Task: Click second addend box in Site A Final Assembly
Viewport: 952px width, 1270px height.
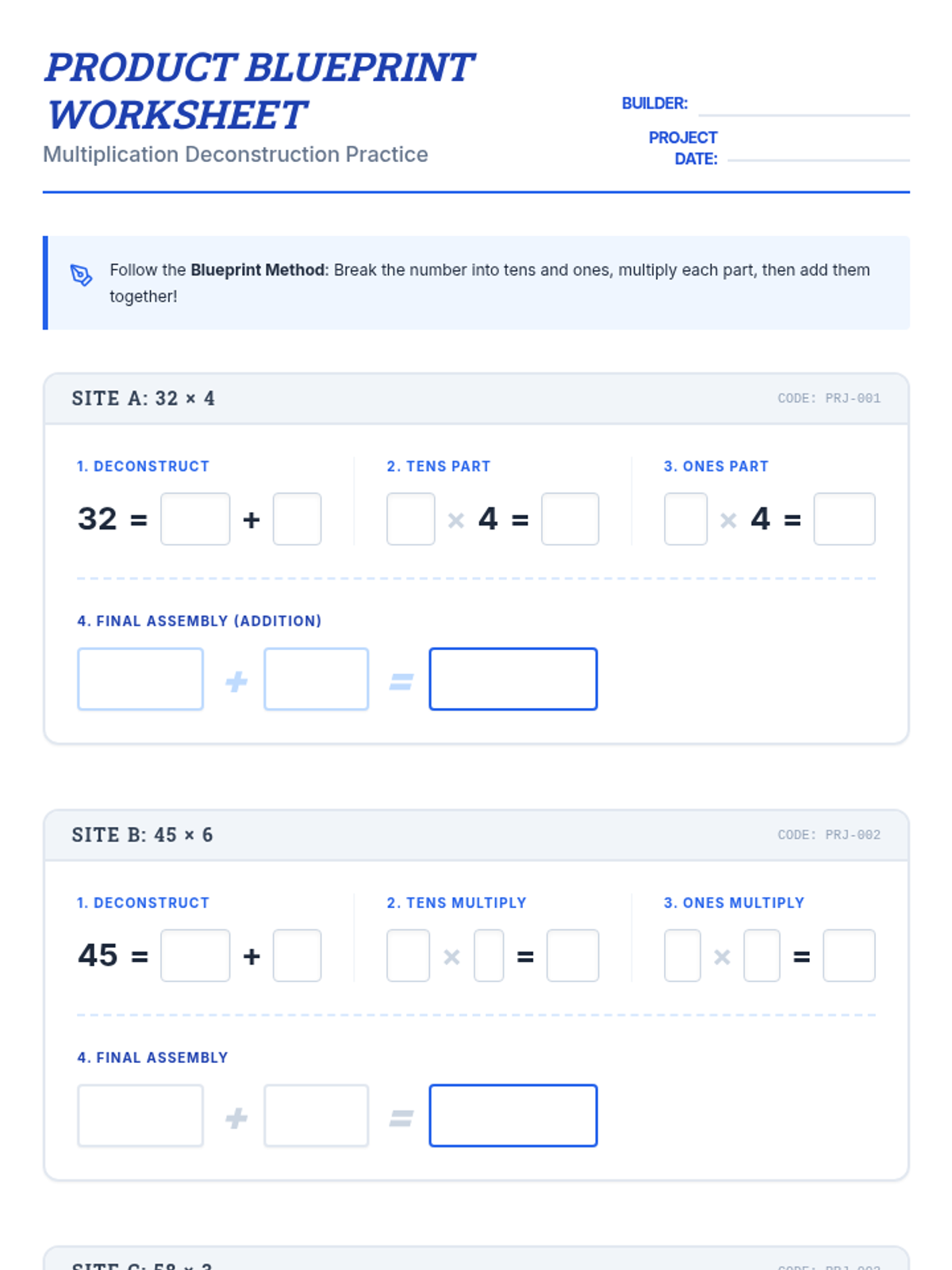Action: click(x=316, y=679)
